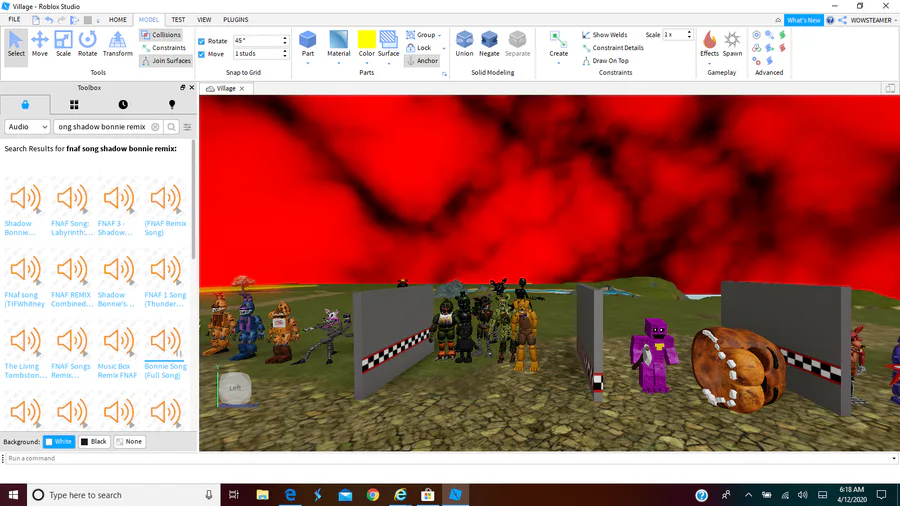
Task: Toggle the Move snap checkbox
Action: pos(201,54)
